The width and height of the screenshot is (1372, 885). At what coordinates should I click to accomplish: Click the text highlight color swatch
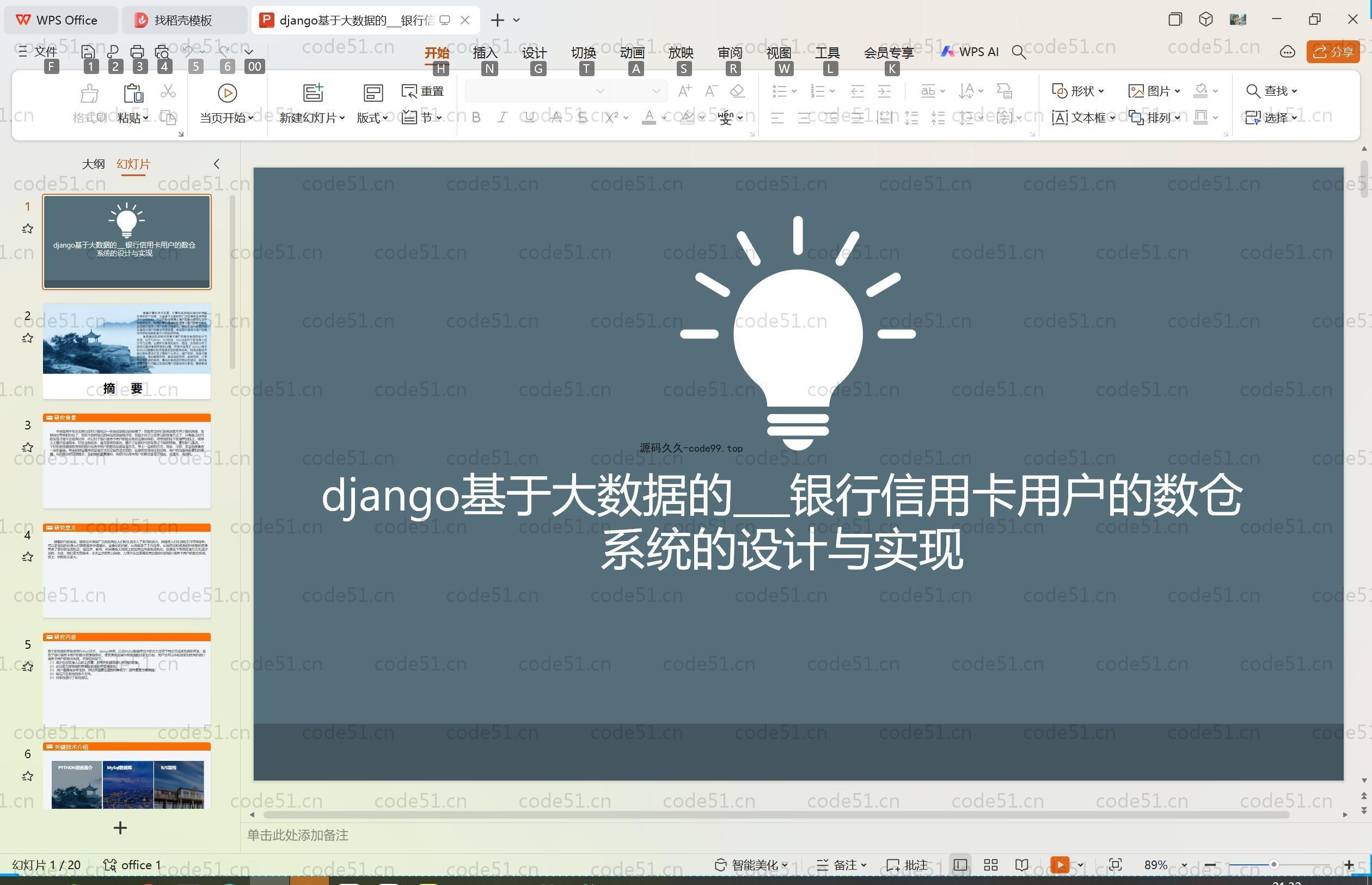(687, 118)
